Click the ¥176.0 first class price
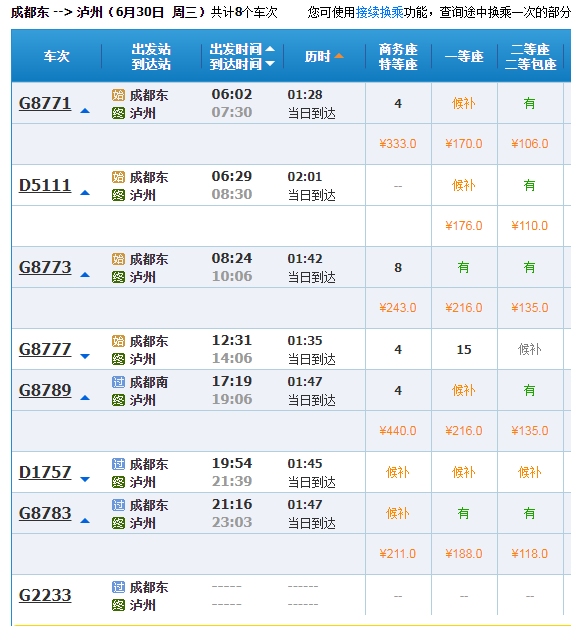Image resolution: width=571 pixels, height=626 pixels. [x=464, y=226]
